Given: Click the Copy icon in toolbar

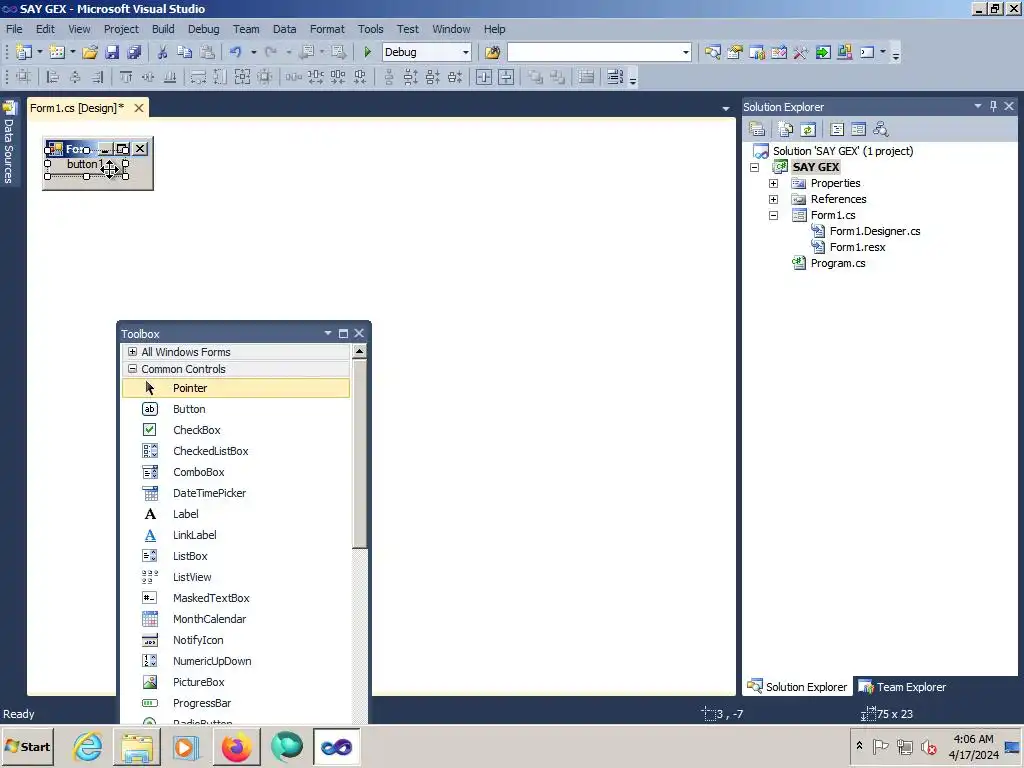Looking at the screenshot, I should click(x=185, y=52).
